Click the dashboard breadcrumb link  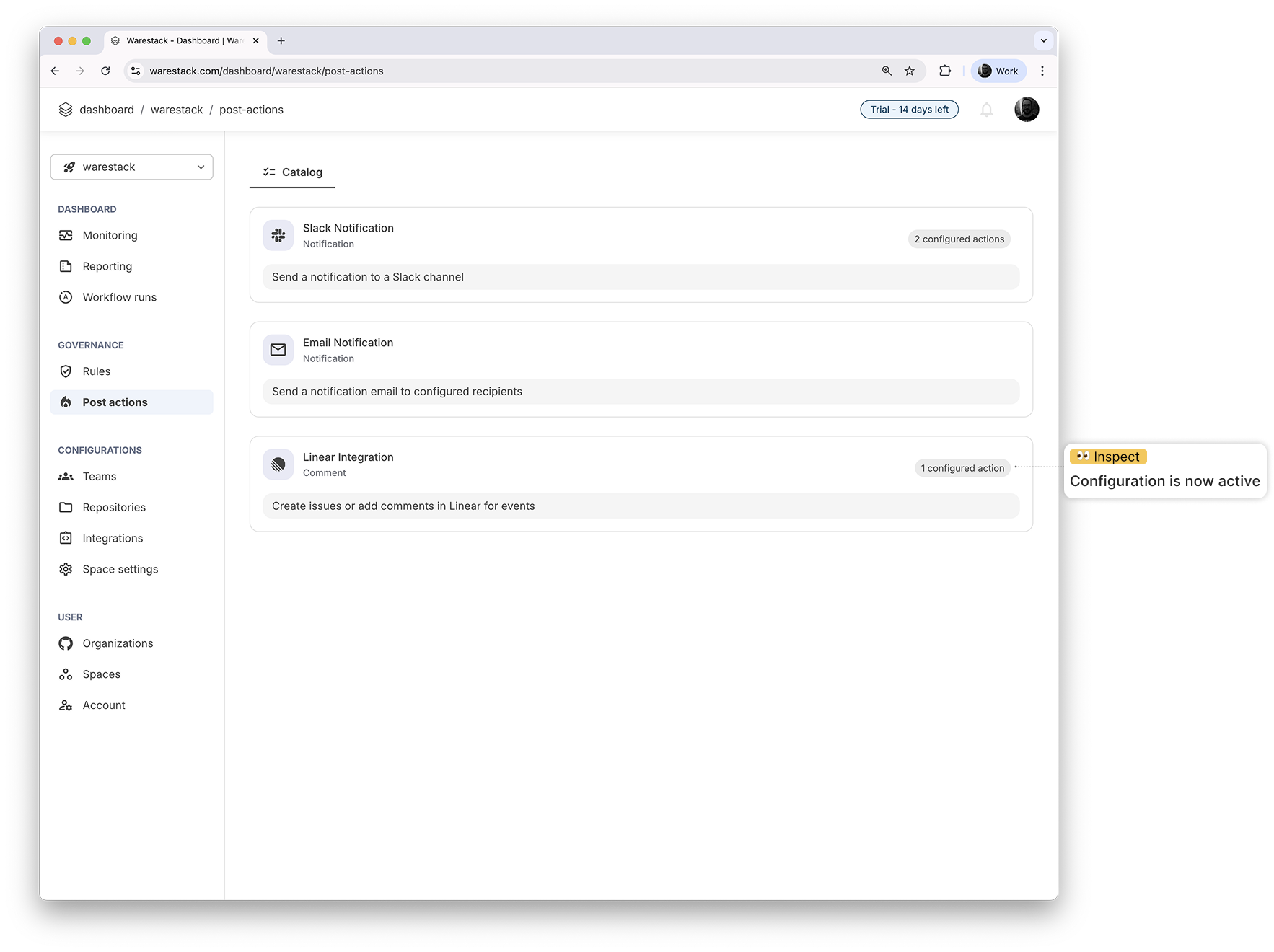107,110
